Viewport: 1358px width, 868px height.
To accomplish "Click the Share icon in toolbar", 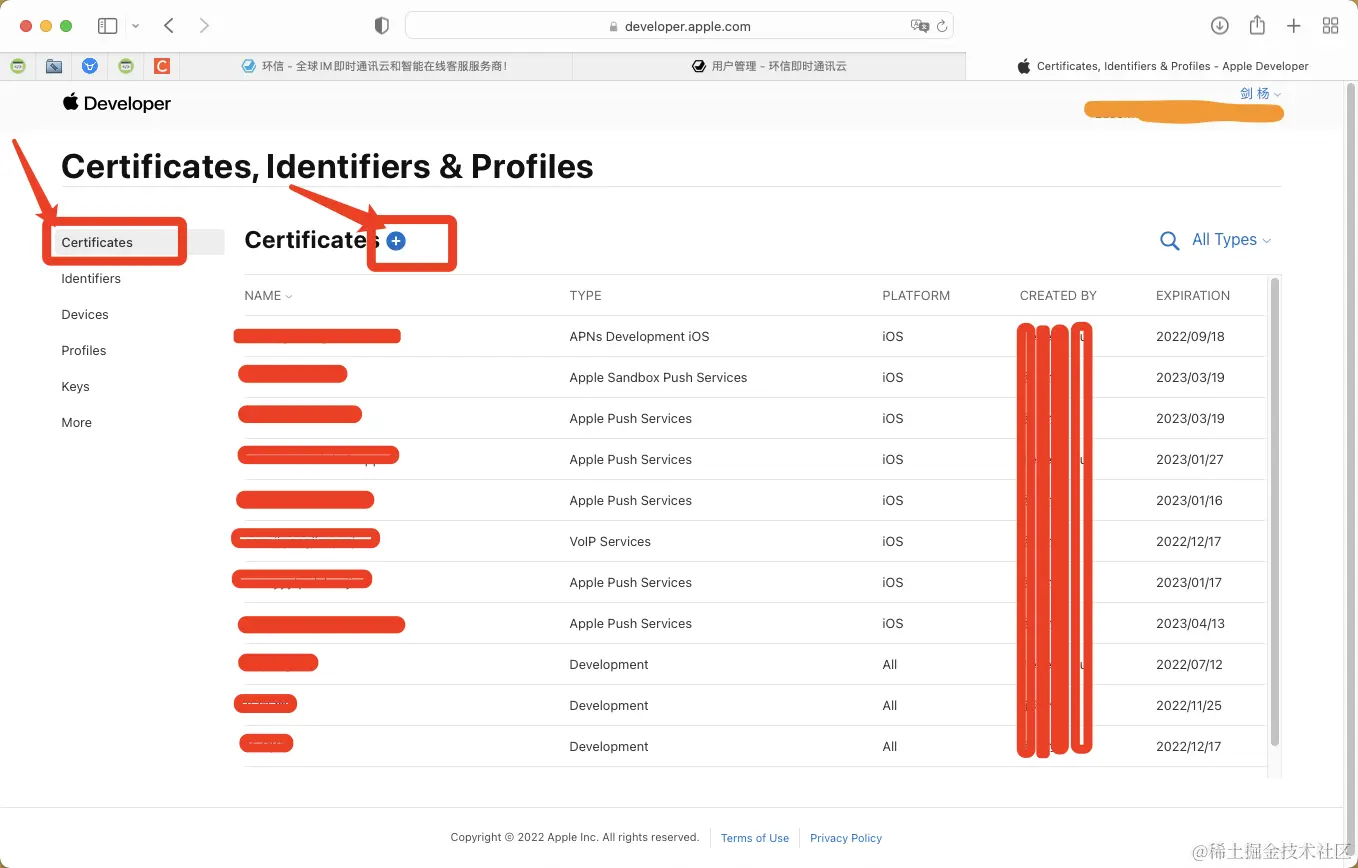I will 1257,26.
